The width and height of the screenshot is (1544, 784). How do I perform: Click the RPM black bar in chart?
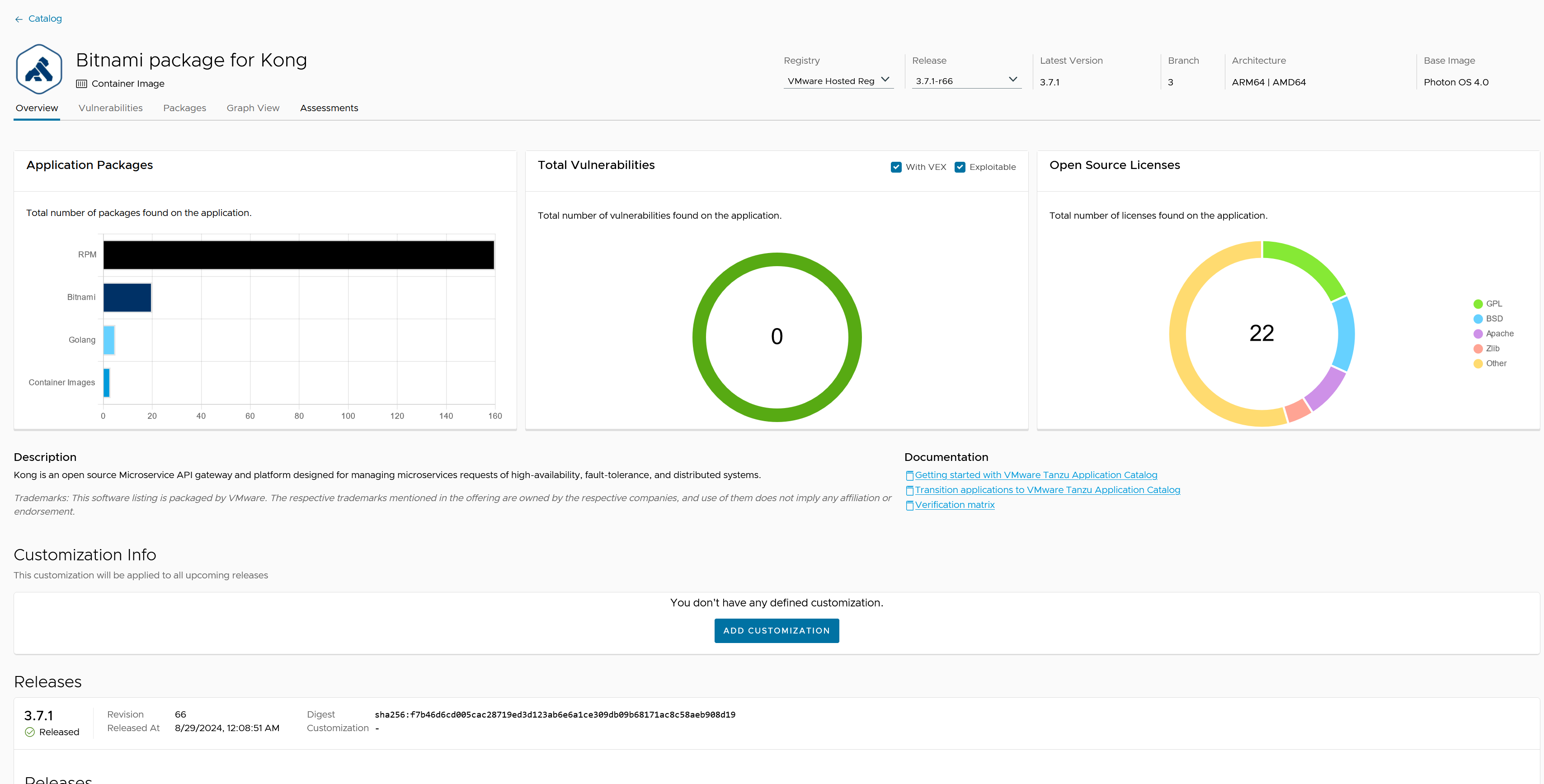point(298,255)
